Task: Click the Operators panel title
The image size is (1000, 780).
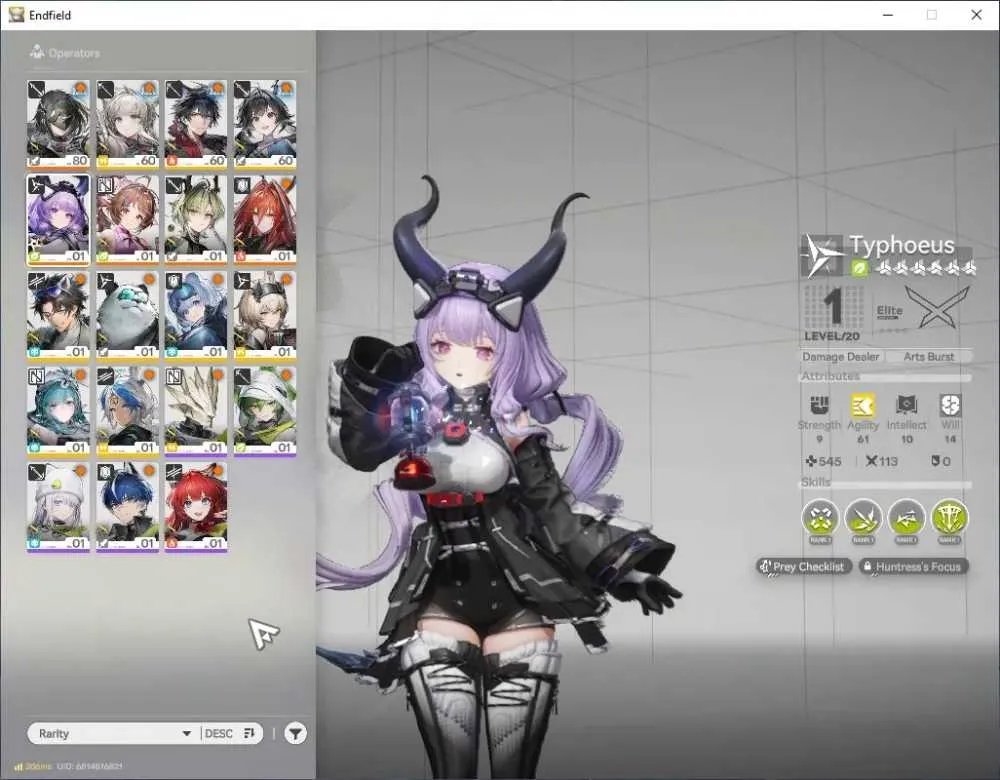Action: [74, 53]
